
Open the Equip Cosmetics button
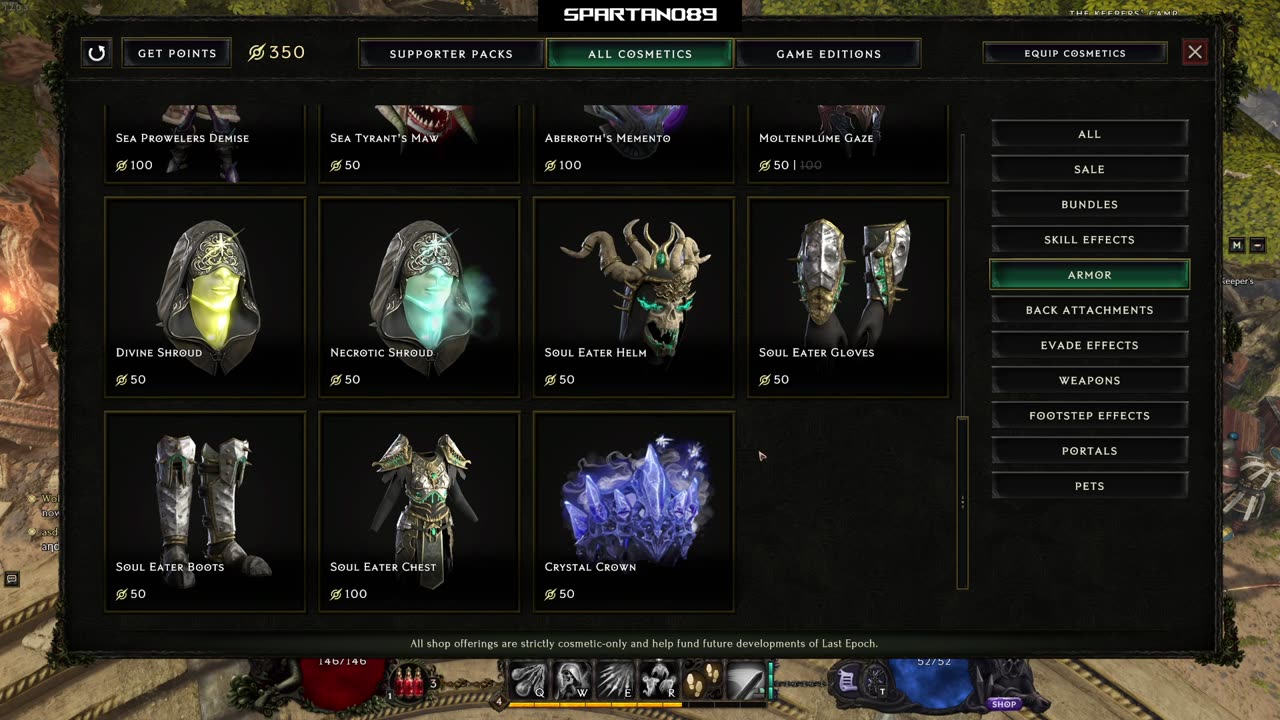click(1075, 53)
